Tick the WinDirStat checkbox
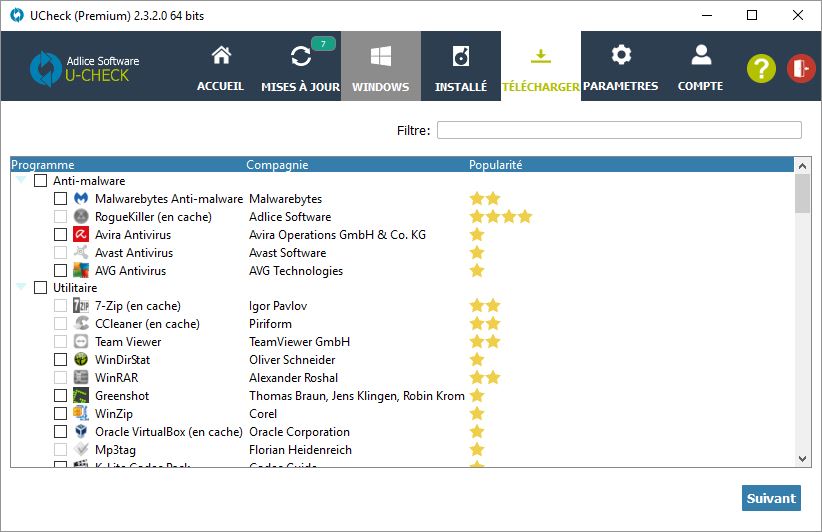Viewport: 822px width, 532px height. click(61, 360)
